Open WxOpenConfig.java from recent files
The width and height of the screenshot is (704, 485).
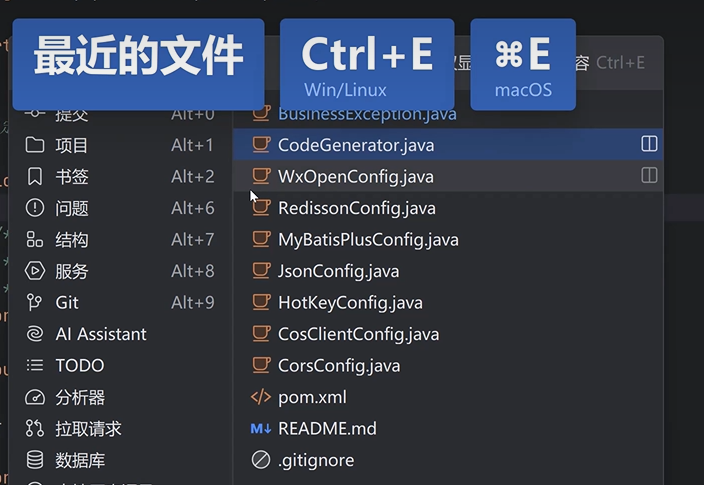click(448, 176)
